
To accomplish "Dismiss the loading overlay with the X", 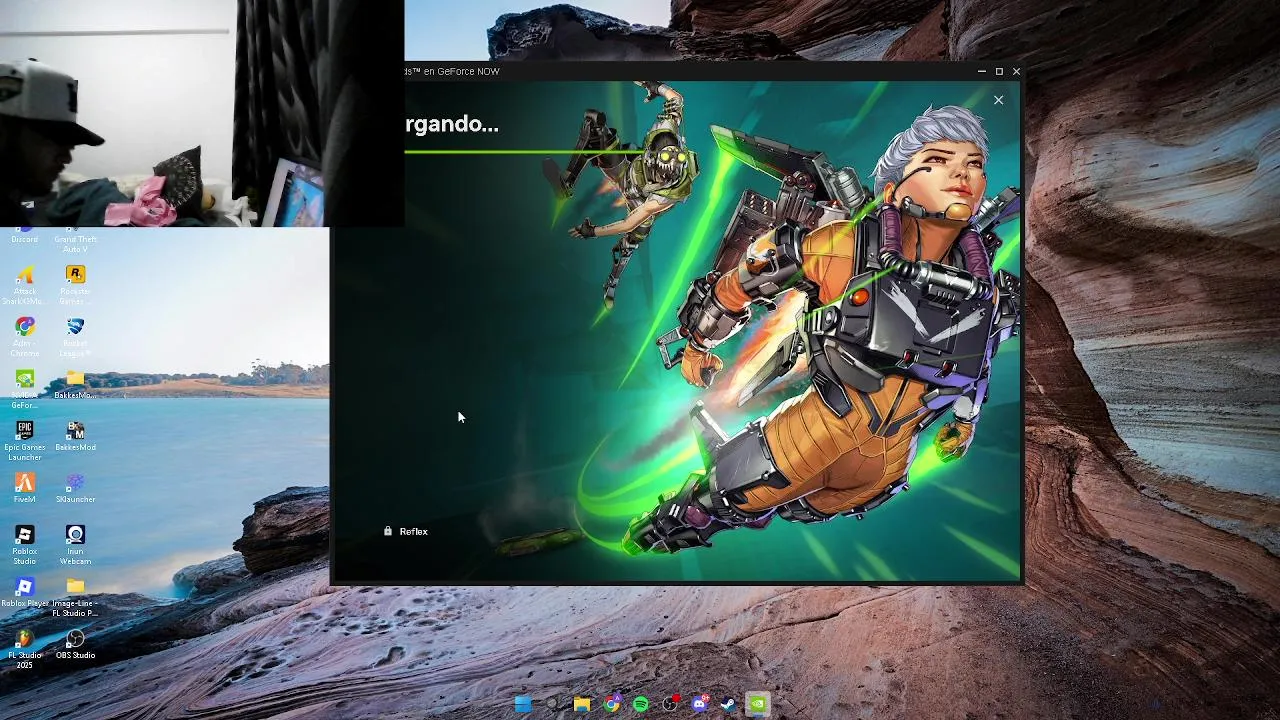I will (998, 100).
